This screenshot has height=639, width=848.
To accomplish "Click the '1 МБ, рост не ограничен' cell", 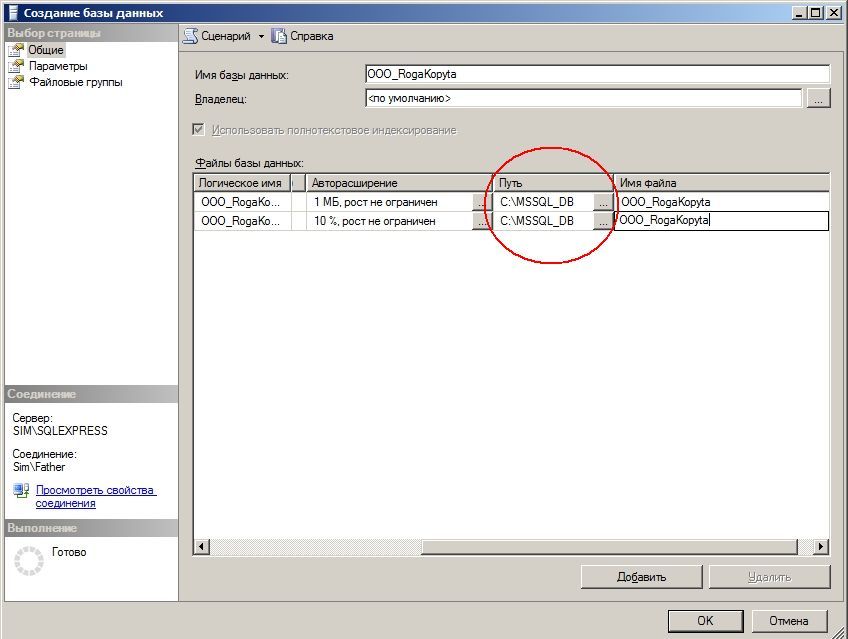I will [389, 202].
